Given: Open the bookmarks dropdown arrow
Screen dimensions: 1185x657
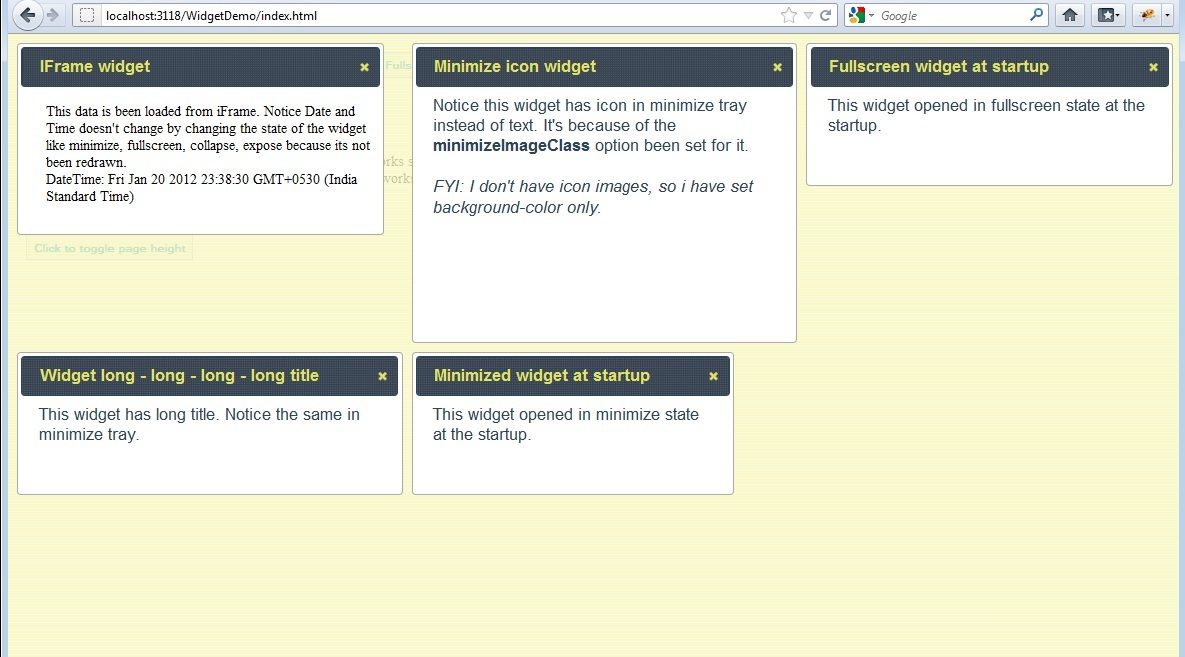Looking at the screenshot, I should (x=1119, y=15).
